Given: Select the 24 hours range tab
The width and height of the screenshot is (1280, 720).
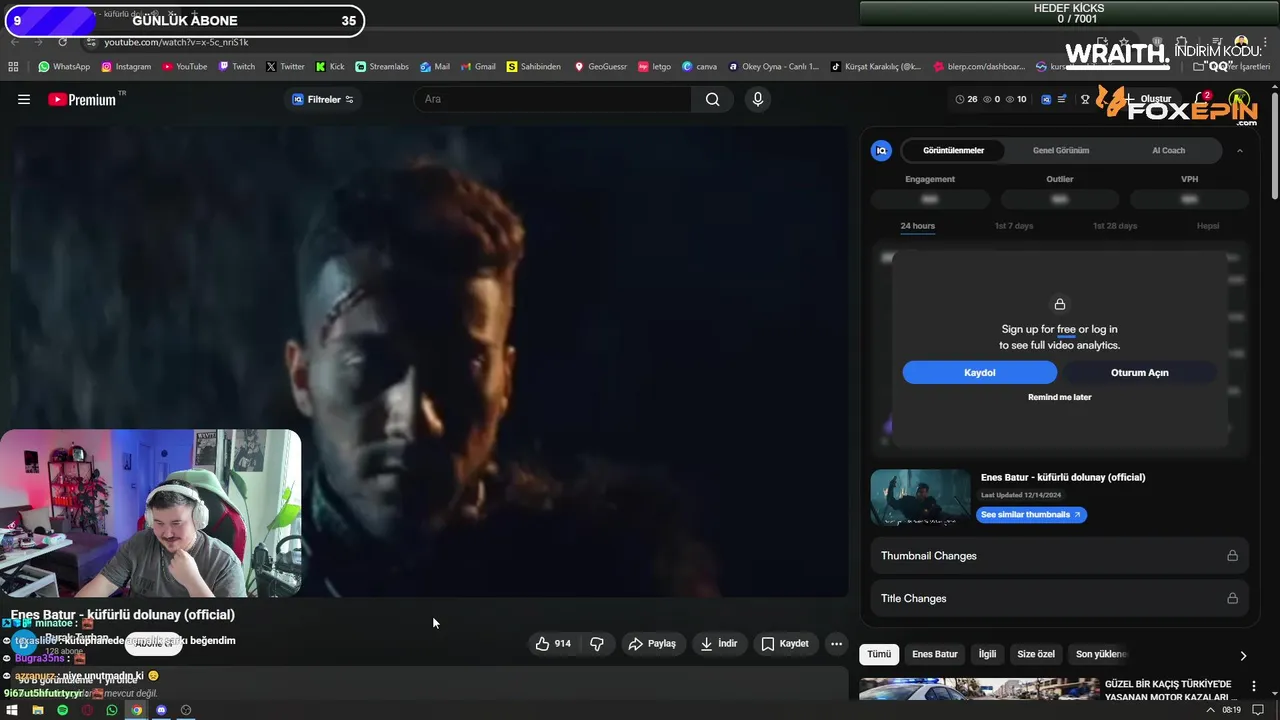Looking at the screenshot, I should pyautogui.click(x=917, y=226).
